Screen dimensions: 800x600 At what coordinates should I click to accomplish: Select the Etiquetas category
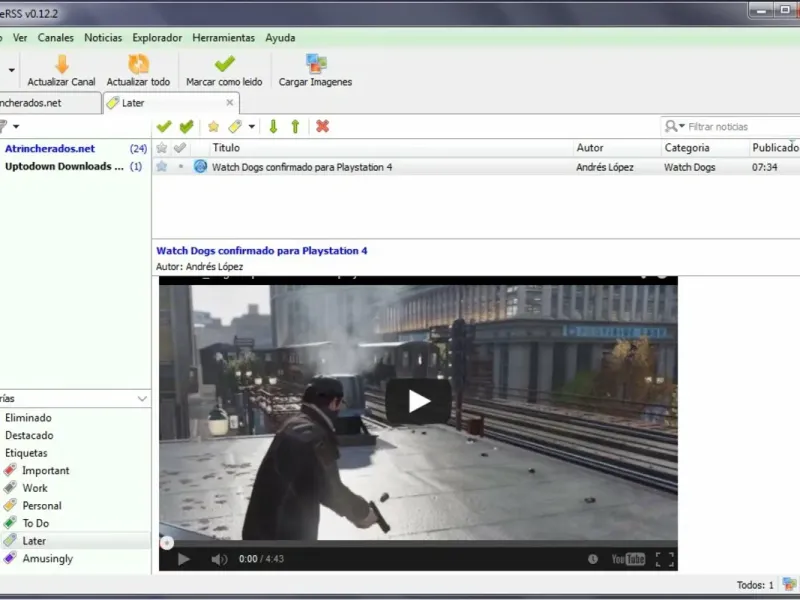tap(26, 453)
